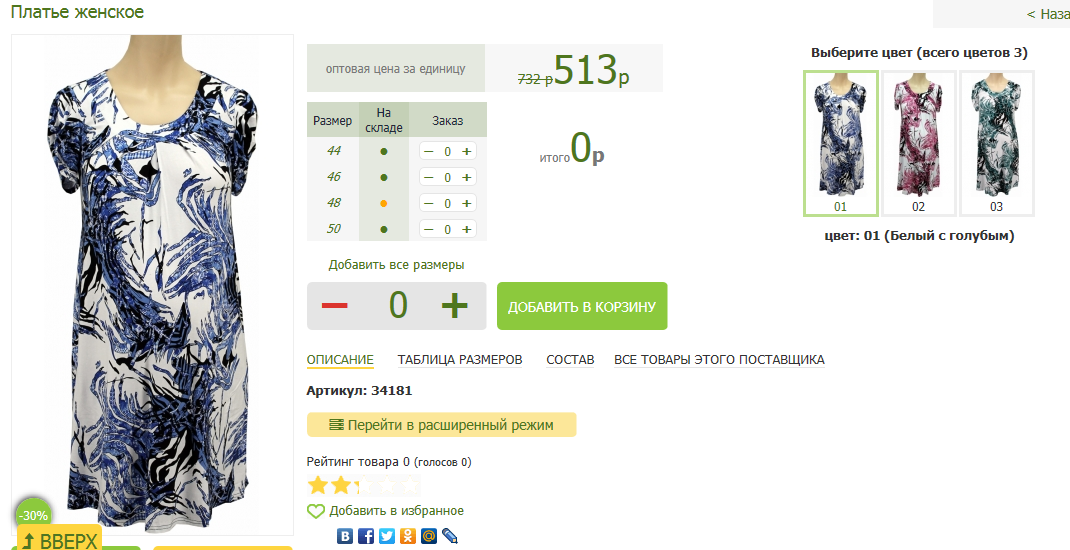
Task: Share via the Odnoklassniki icon
Action: (x=407, y=536)
